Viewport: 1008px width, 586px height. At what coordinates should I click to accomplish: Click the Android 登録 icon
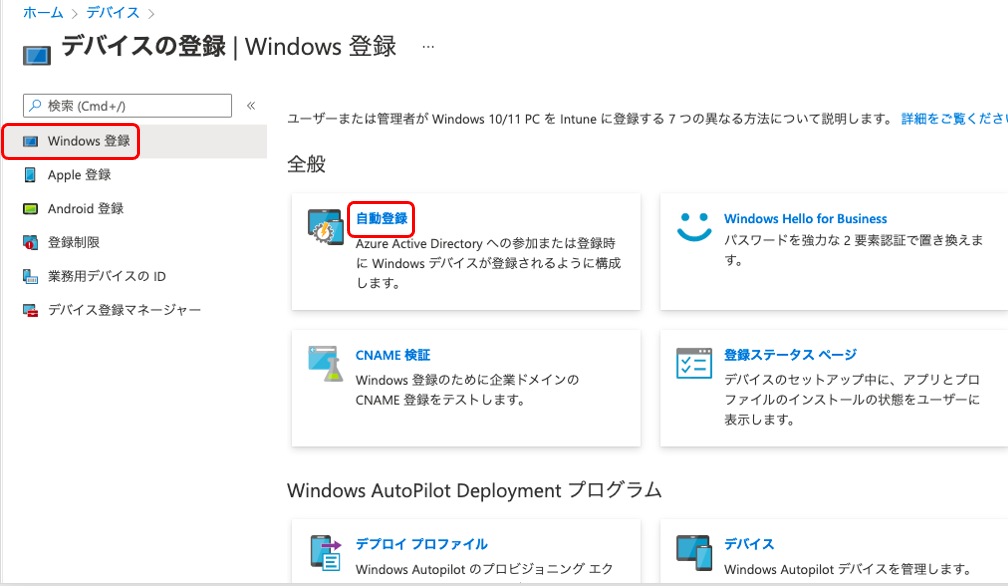(30, 209)
